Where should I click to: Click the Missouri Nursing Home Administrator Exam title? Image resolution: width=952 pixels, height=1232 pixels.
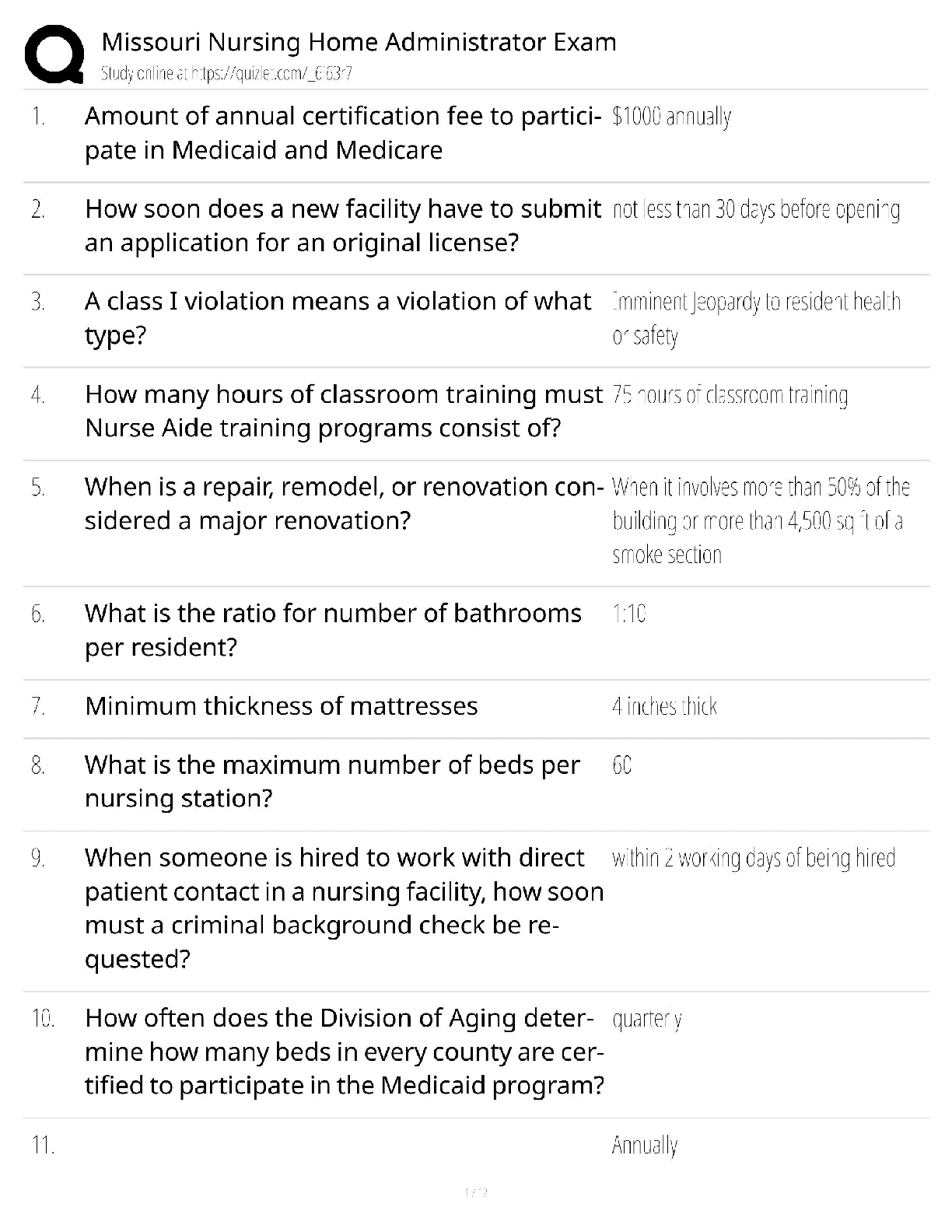pos(359,42)
